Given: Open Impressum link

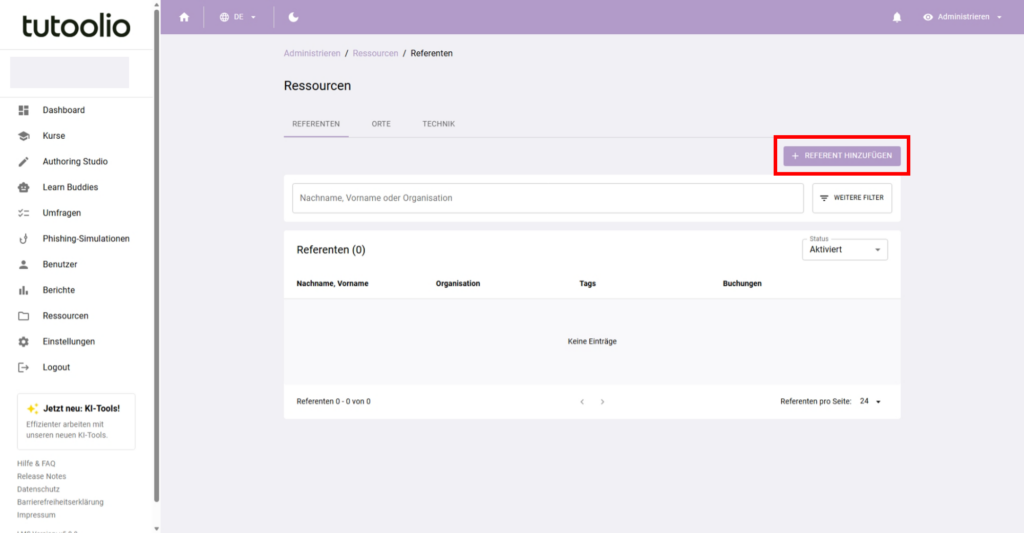Looking at the screenshot, I should tap(36, 515).
